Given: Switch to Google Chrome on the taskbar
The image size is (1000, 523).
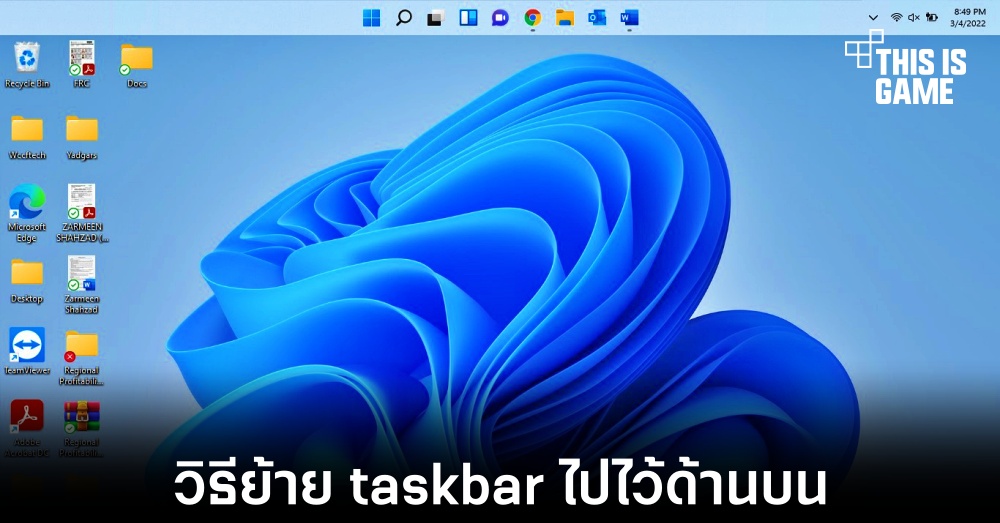Looking at the screenshot, I should pyautogui.click(x=533, y=18).
